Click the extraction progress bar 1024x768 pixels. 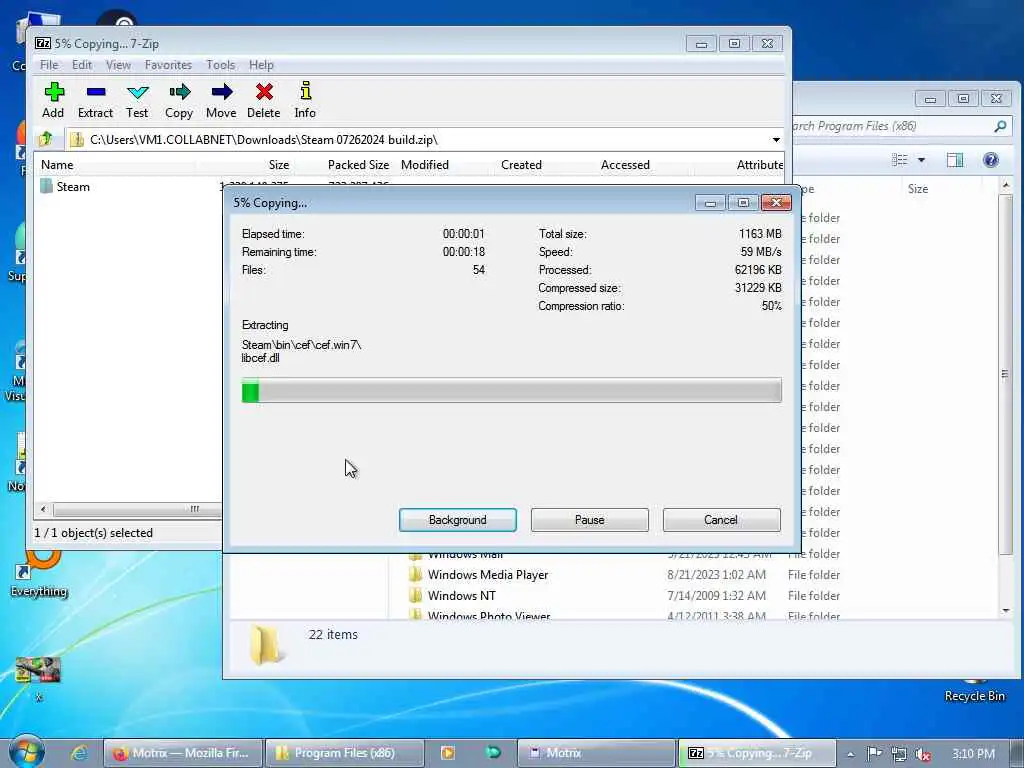coord(511,391)
